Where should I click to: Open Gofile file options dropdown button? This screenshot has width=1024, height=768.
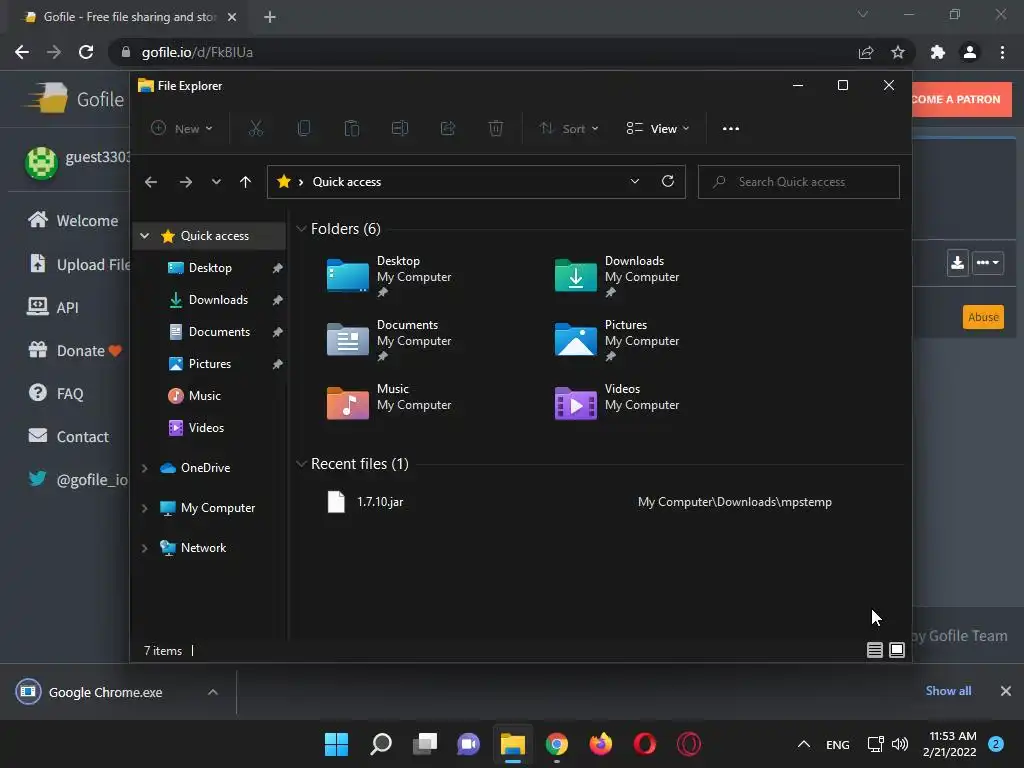(x=987, y=263)
